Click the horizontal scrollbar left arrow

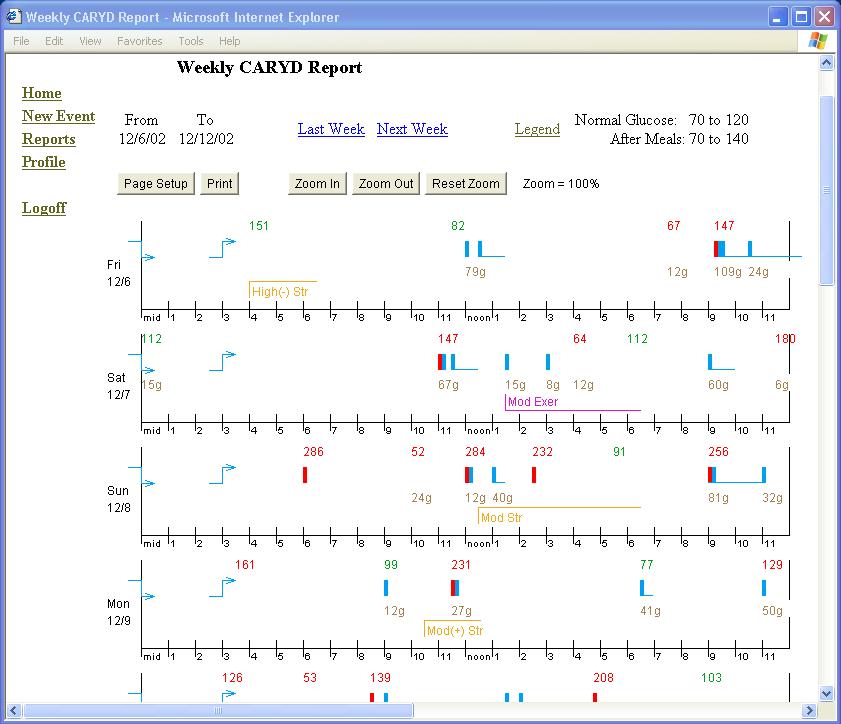point(14,711)
